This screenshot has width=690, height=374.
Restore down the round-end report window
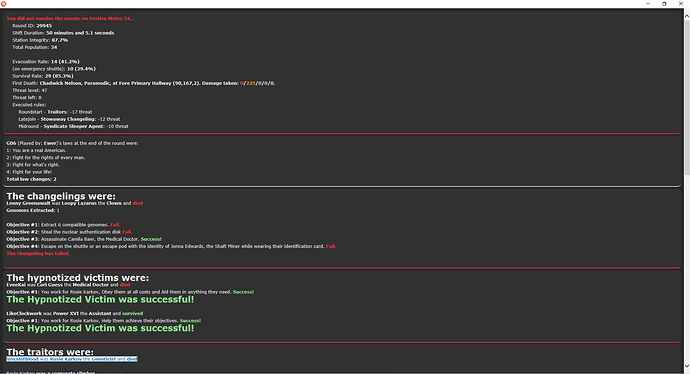(x=664, y=4)
